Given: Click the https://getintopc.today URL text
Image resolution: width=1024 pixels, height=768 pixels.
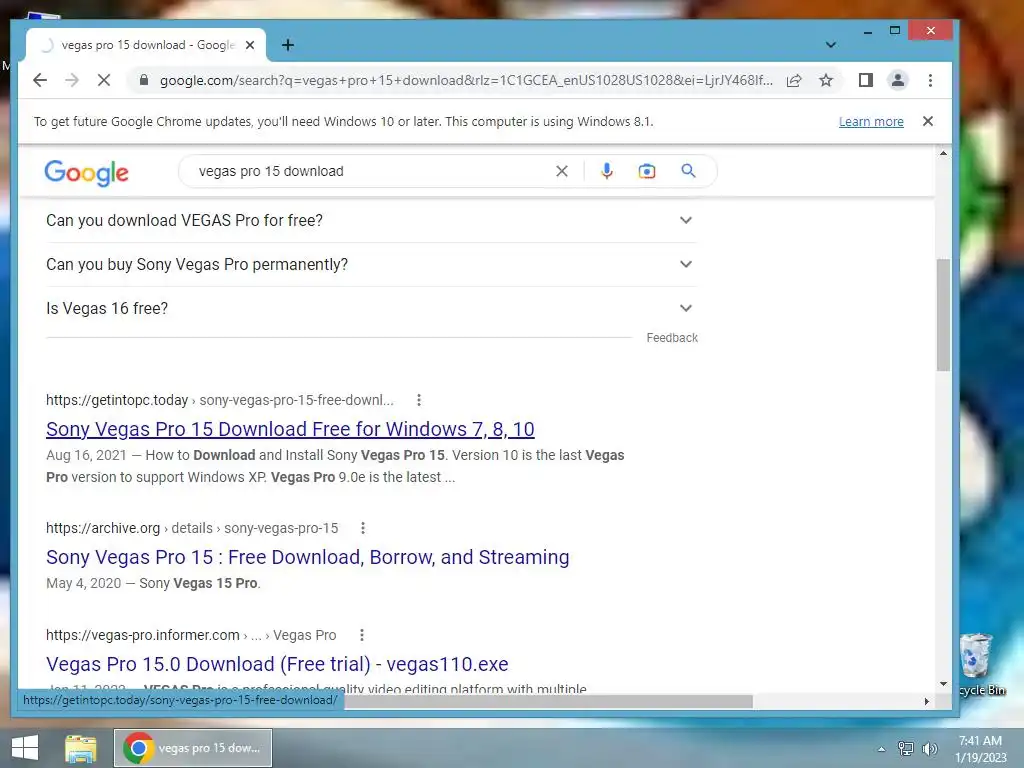Looking at the screenshot, I should click(x=117, y=400).
